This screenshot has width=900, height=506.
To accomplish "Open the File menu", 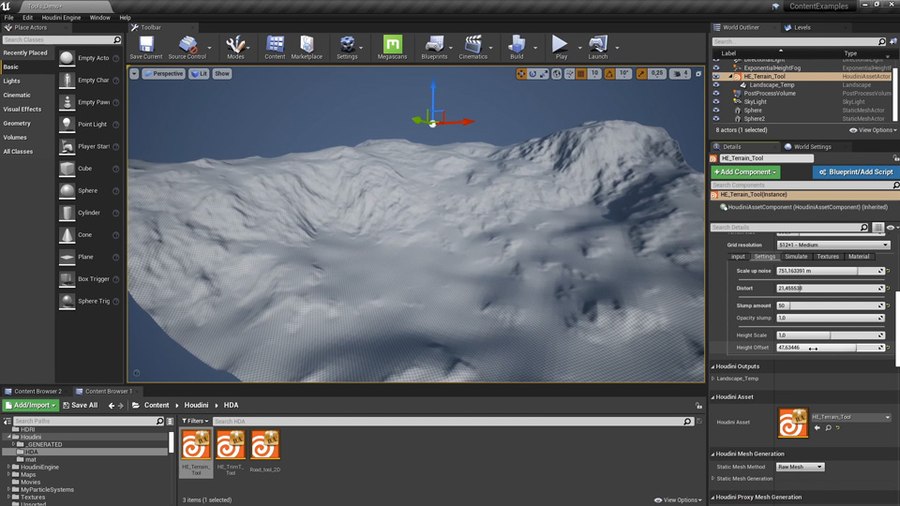I will click(x=9, y=18).
